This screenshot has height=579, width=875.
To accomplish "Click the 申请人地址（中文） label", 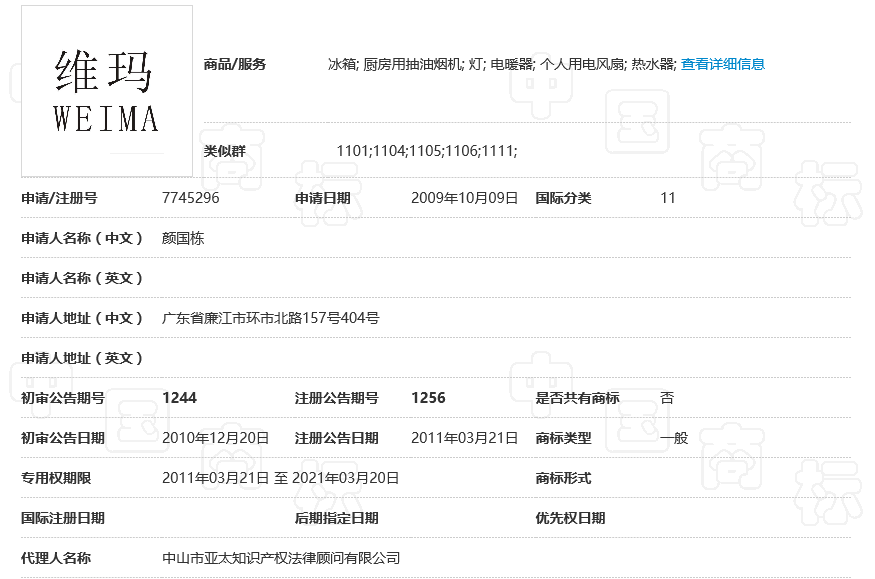I will click(x=83, y=318).
